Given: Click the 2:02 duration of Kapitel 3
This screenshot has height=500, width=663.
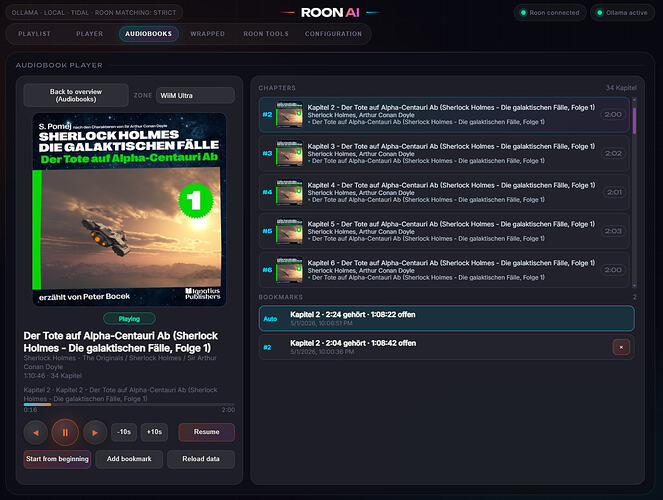Looking at the screenshot, I should click(613, 153).
